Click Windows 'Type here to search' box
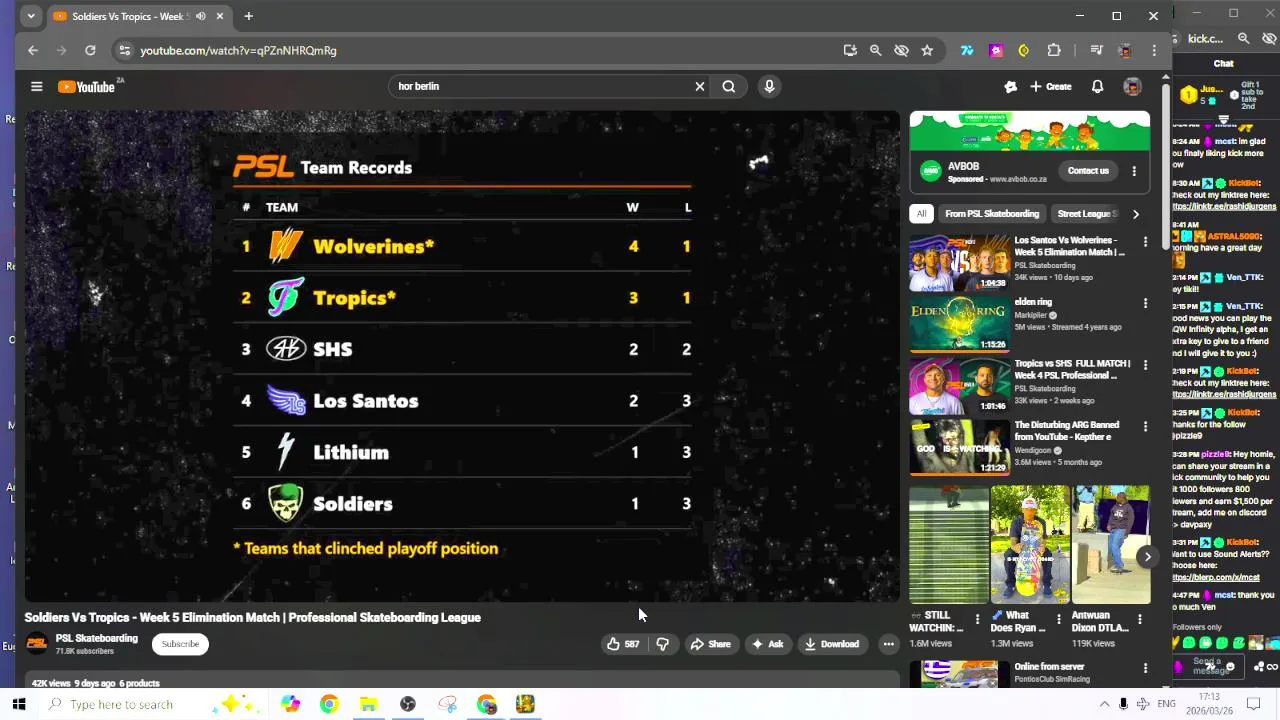Image resolution: width=1280 pixels, height=720 pixels. [x=122, y=705]
